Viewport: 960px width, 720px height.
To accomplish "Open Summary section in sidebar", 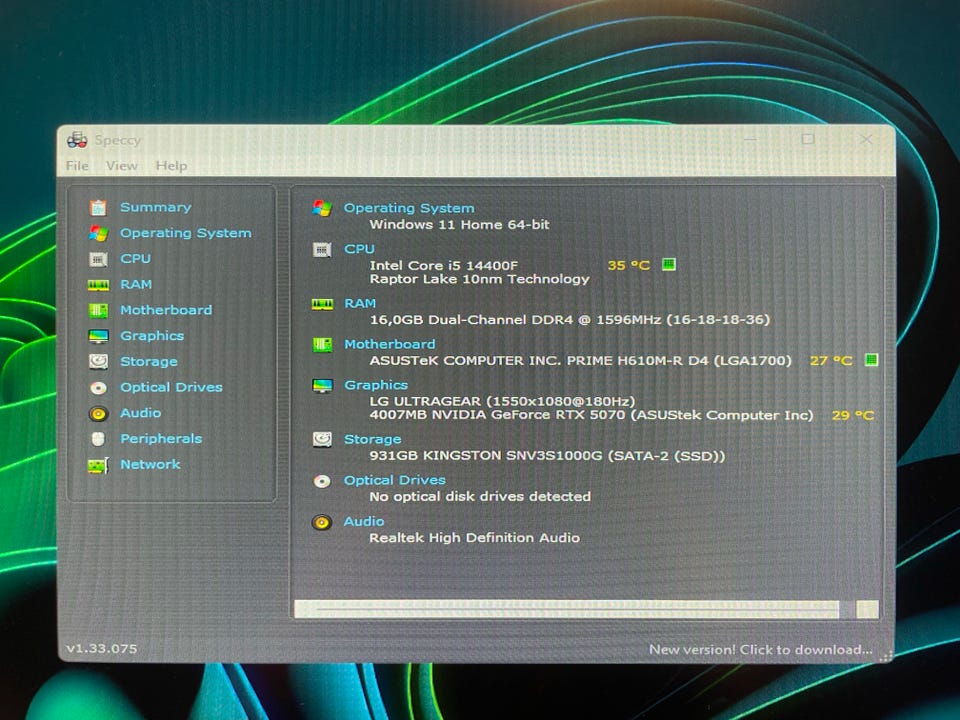I will click(156, 207).
